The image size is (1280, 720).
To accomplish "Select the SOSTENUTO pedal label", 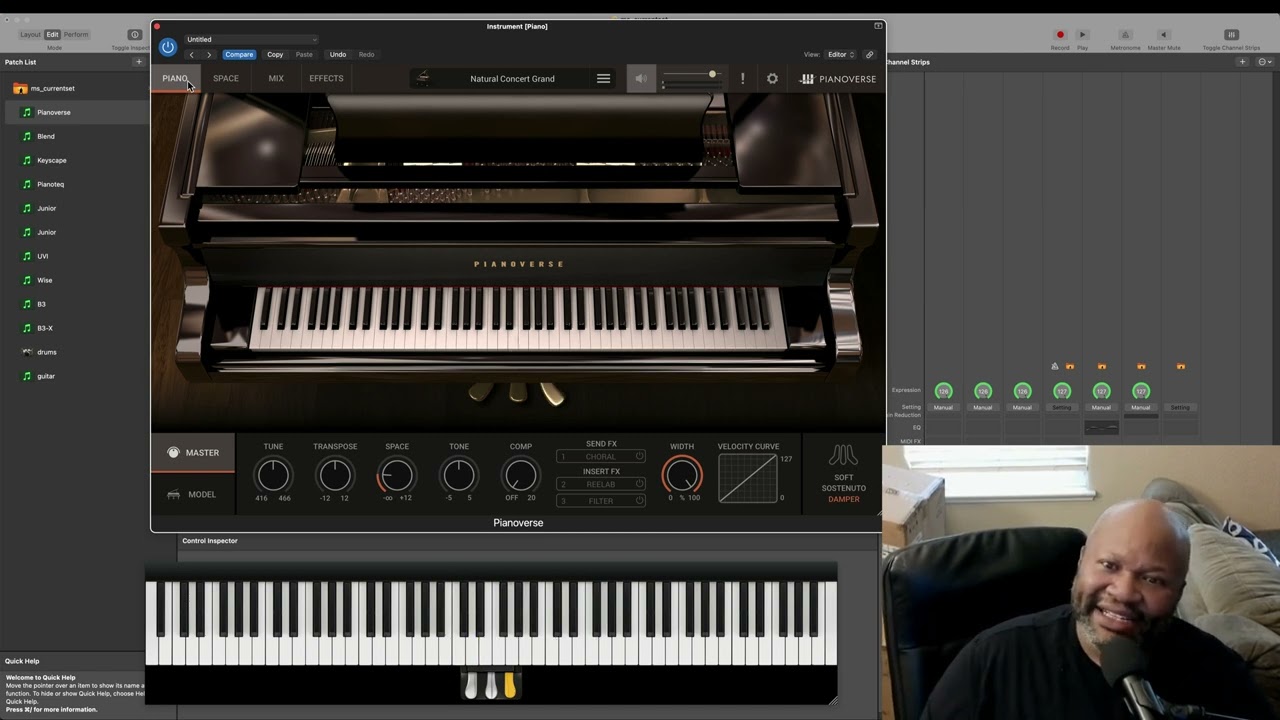I will click(x=843, y=488).
